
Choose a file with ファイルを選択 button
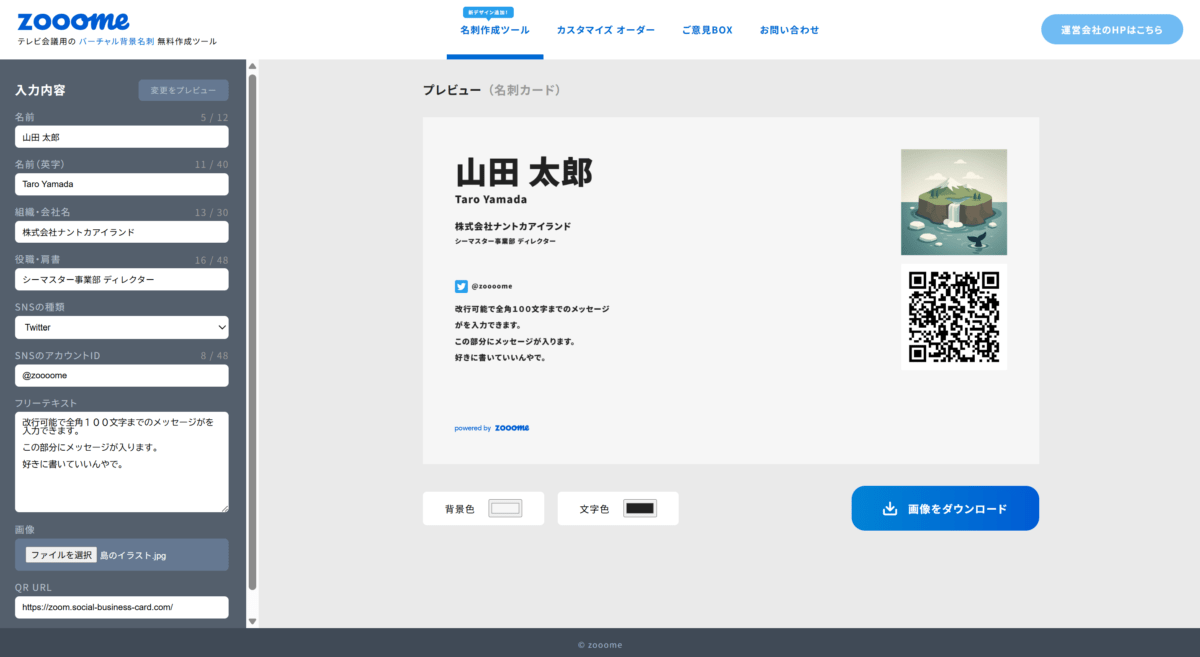(61, 555)
